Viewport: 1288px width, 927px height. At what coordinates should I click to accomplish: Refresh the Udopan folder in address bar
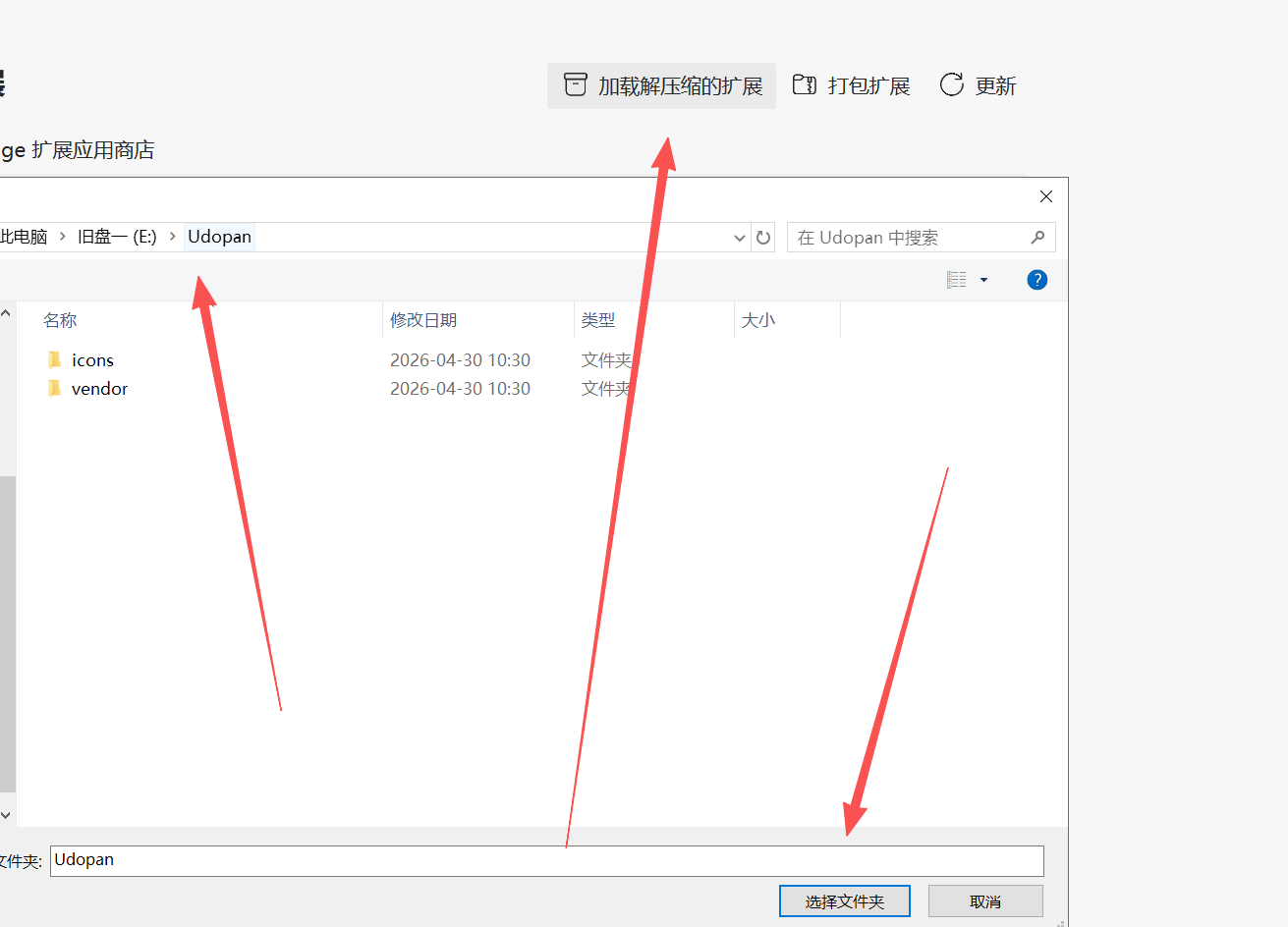click(763, 238)
